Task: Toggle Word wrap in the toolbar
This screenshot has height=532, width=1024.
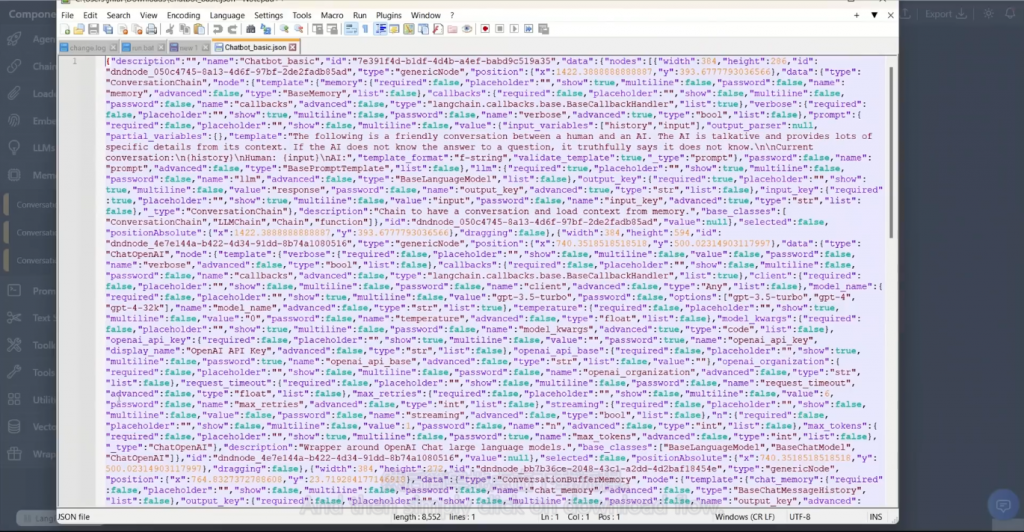Action: point(350,29)
